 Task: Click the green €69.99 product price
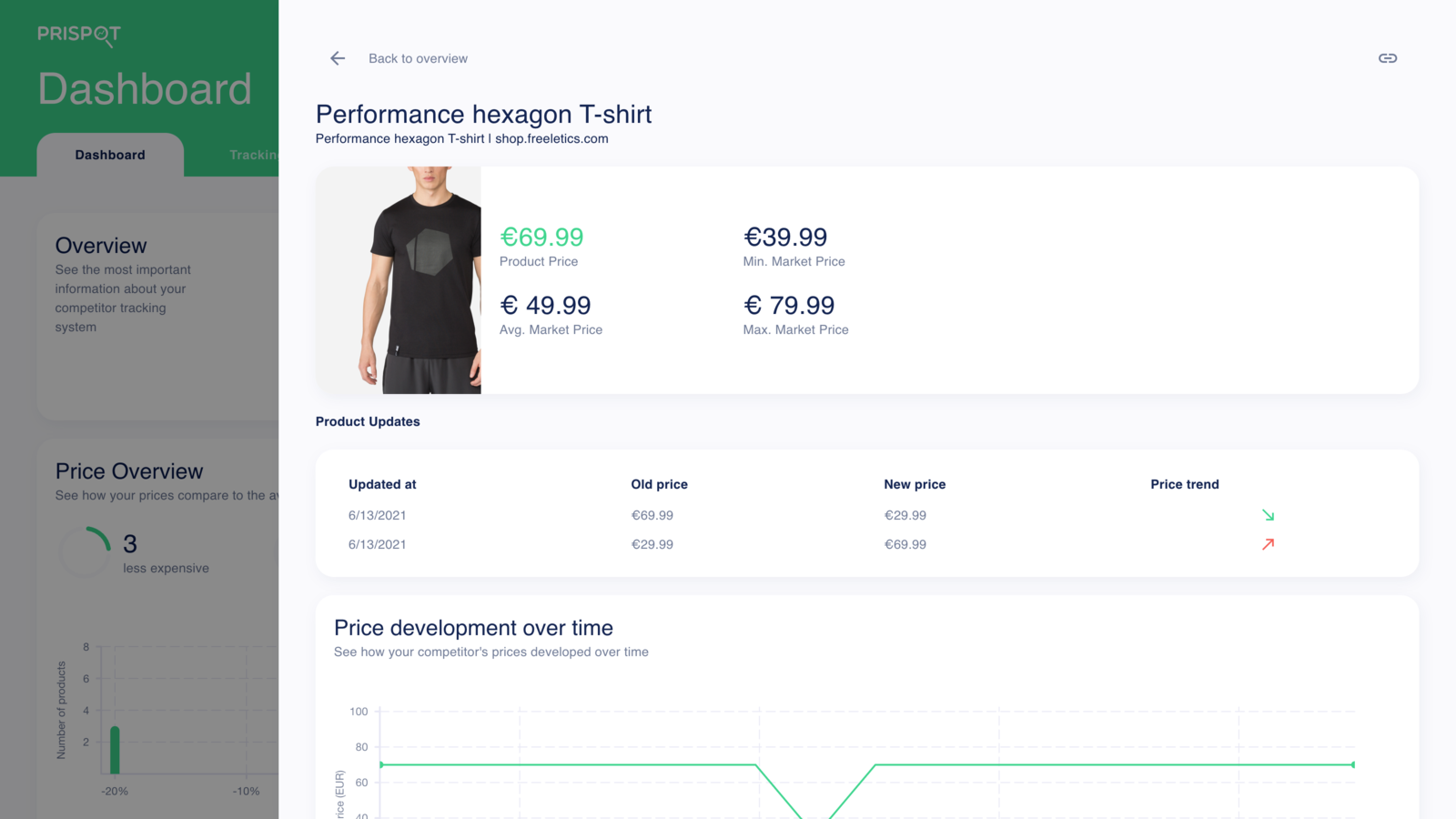click(541, 238)
